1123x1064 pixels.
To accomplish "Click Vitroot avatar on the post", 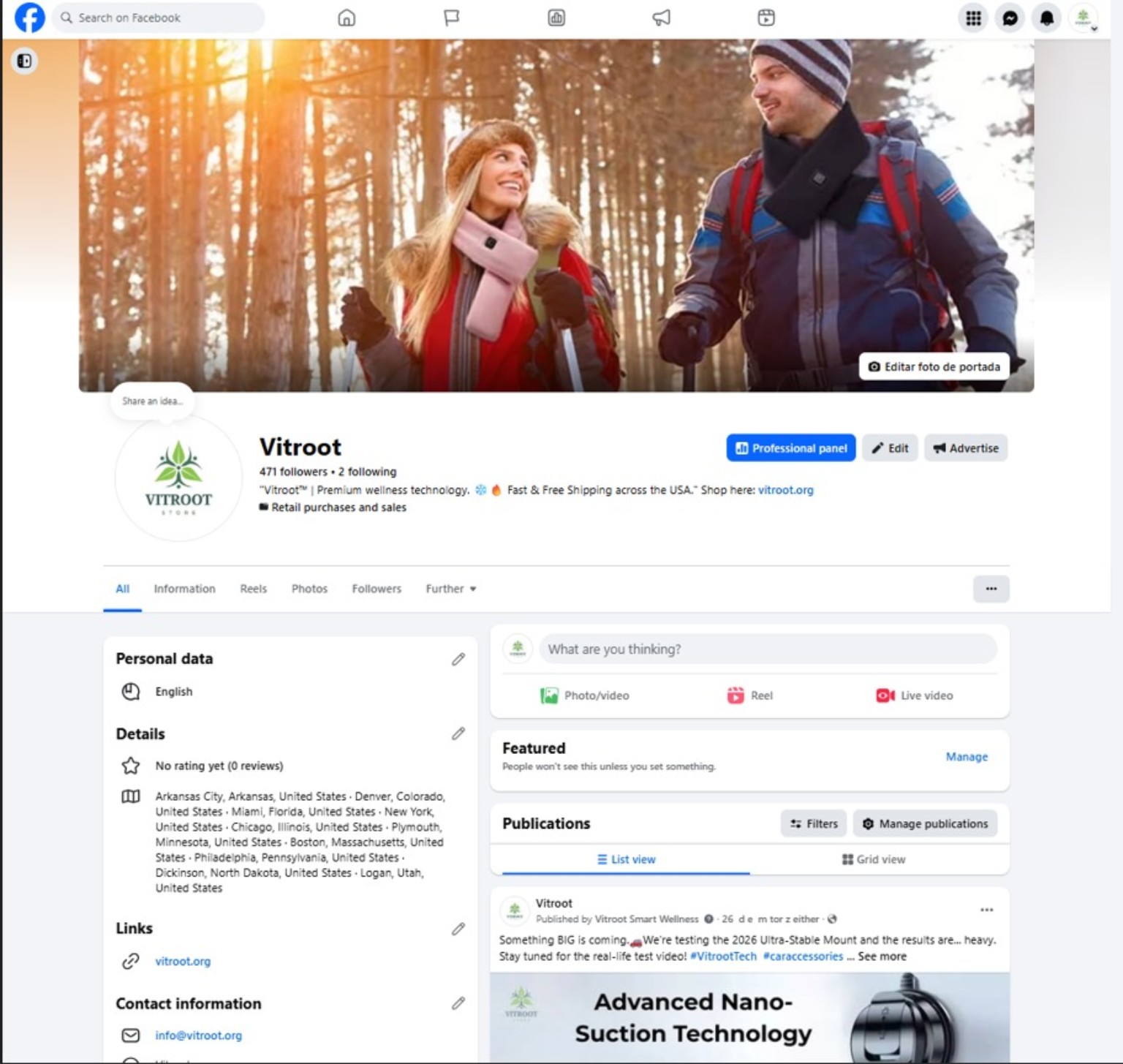I will 515,911.
